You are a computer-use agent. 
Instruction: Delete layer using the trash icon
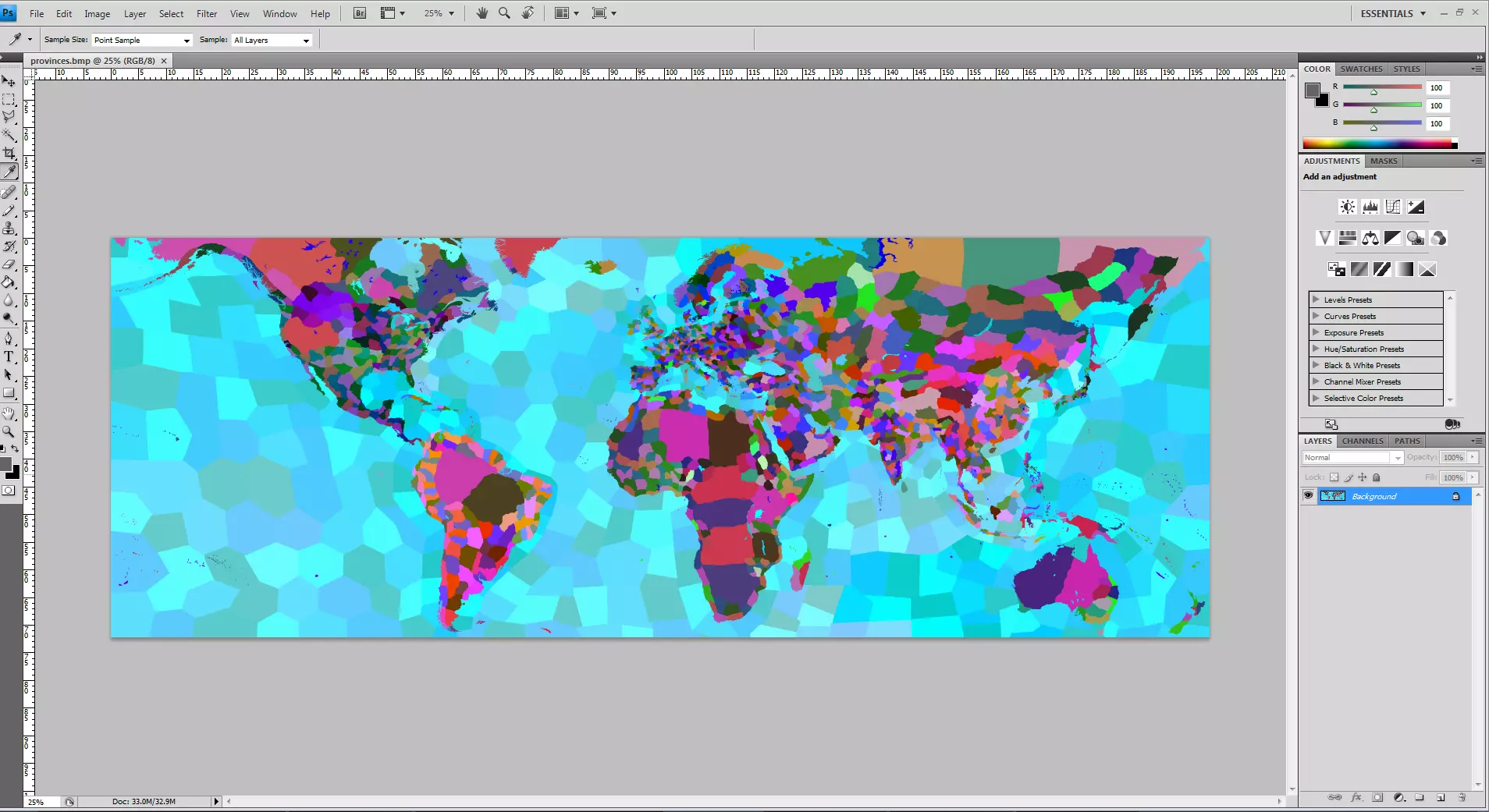(1462, 797)
